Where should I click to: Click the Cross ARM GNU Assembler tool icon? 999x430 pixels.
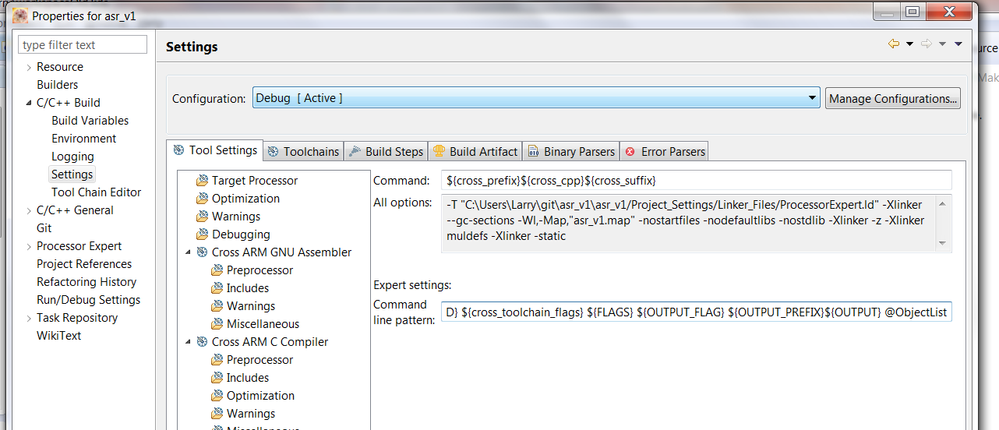coord(202,252)
